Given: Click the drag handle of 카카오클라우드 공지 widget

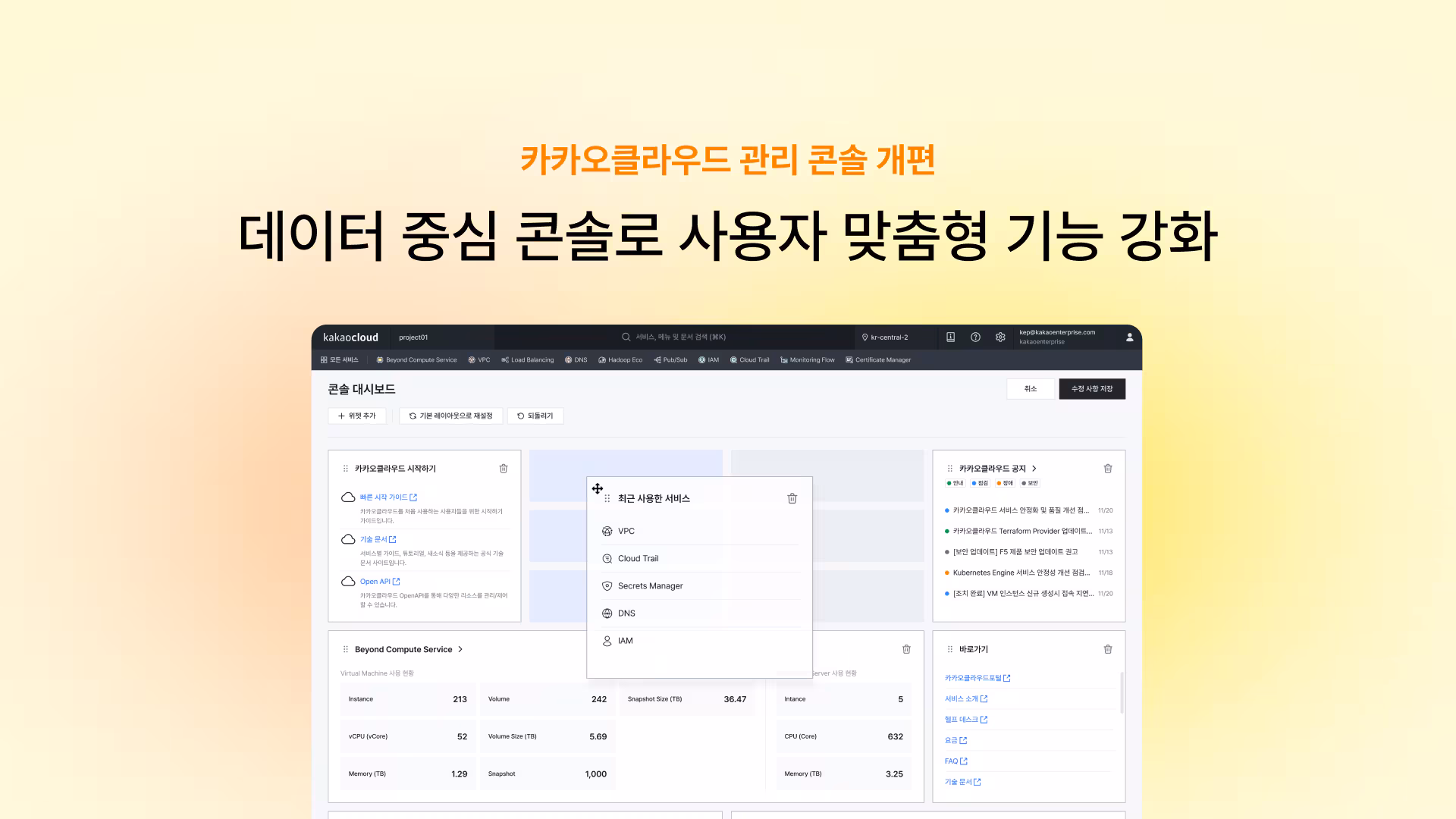Looking at the screenshot, I should (950, 469).
